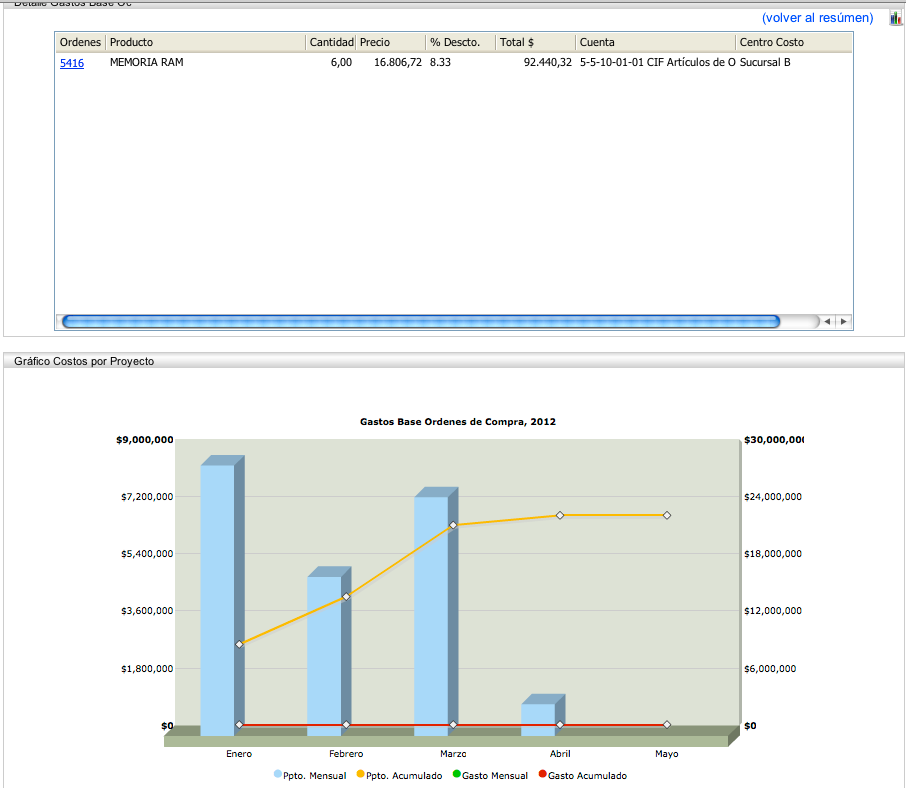This screenshot has height=788, width=906.
Task: Click the Febrero point on yellow line
Action: point(346,597)
